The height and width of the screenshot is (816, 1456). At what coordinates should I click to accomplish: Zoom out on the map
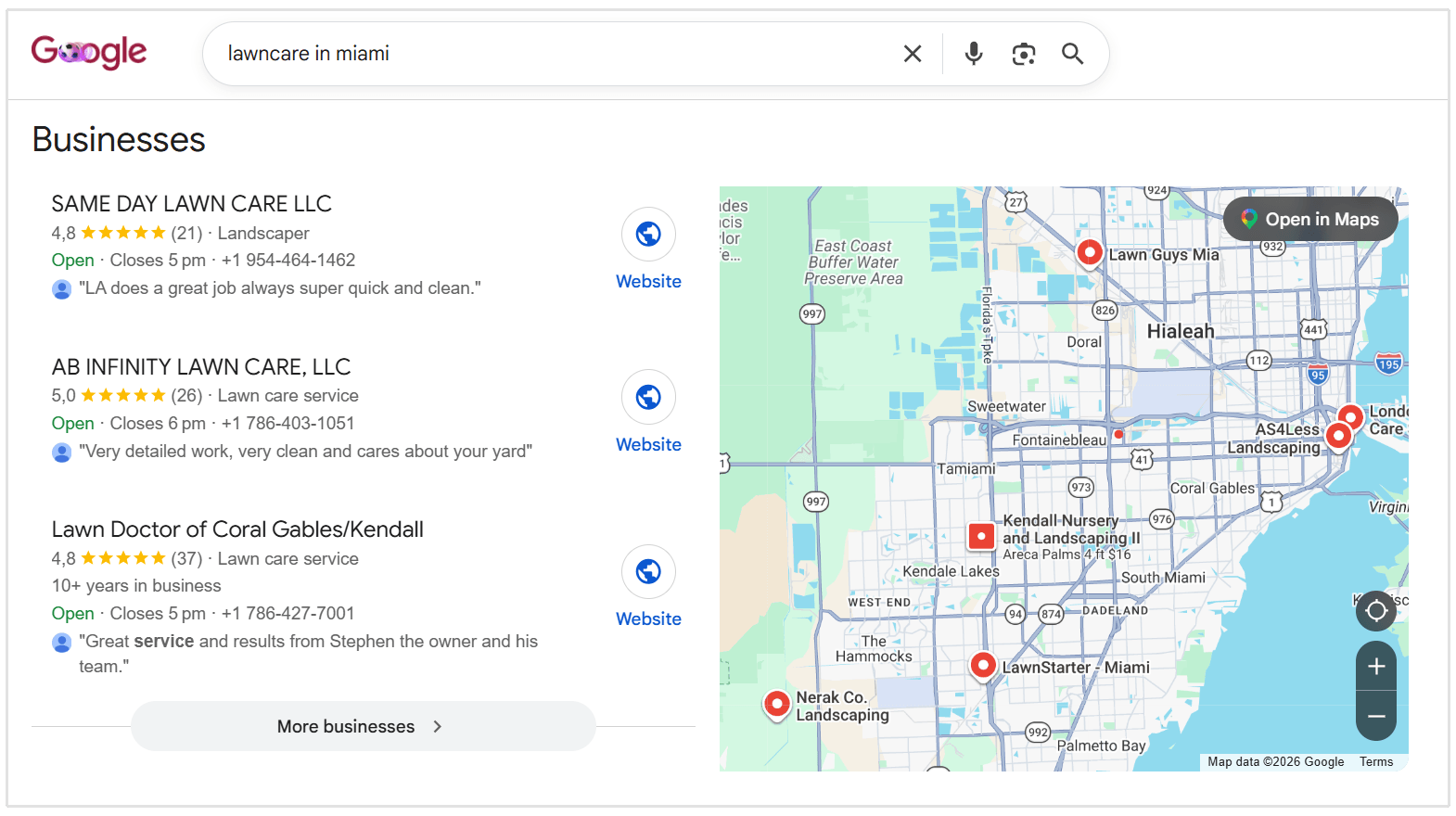coord(1376,716)
